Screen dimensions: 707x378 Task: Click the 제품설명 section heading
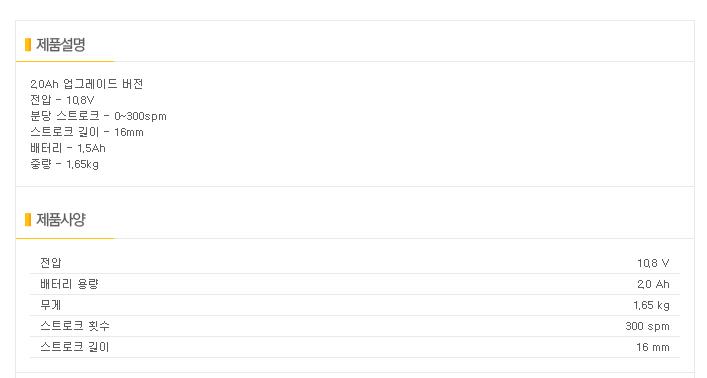[x=60, y=45]
